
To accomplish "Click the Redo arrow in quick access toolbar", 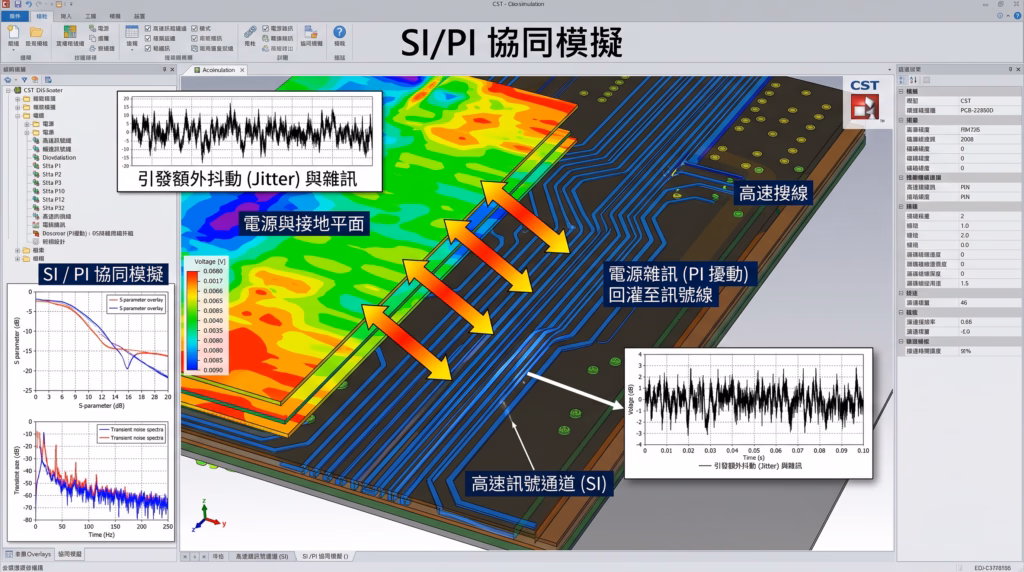I will click(40, 4).
